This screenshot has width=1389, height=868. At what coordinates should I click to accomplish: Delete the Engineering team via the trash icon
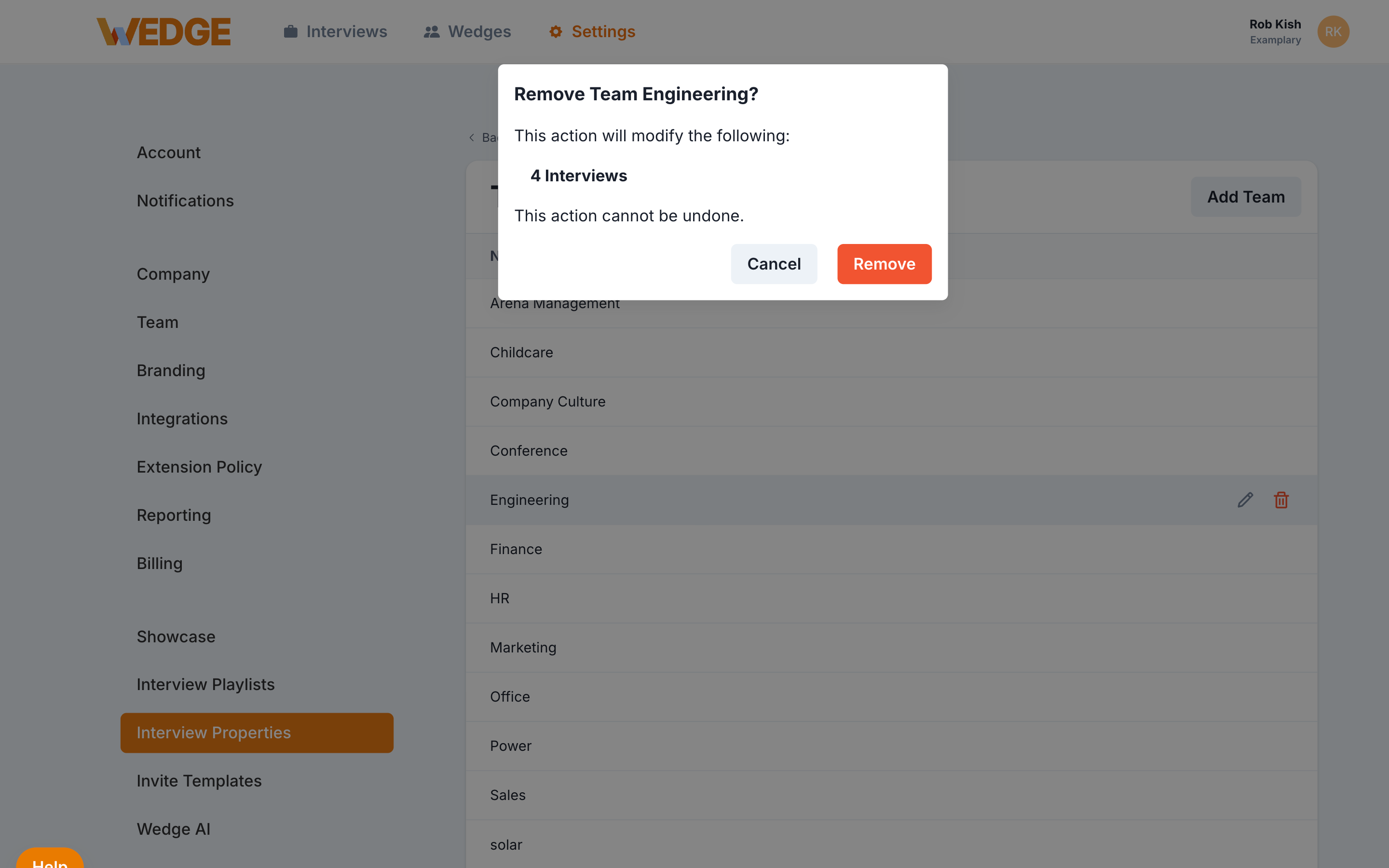coord(1281,500)
